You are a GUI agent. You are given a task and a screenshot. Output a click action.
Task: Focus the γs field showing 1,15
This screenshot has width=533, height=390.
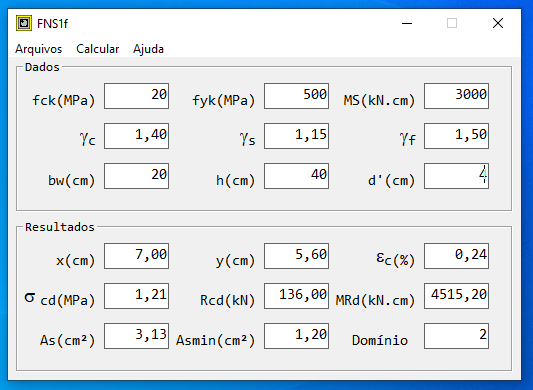[x=296, y=136]
